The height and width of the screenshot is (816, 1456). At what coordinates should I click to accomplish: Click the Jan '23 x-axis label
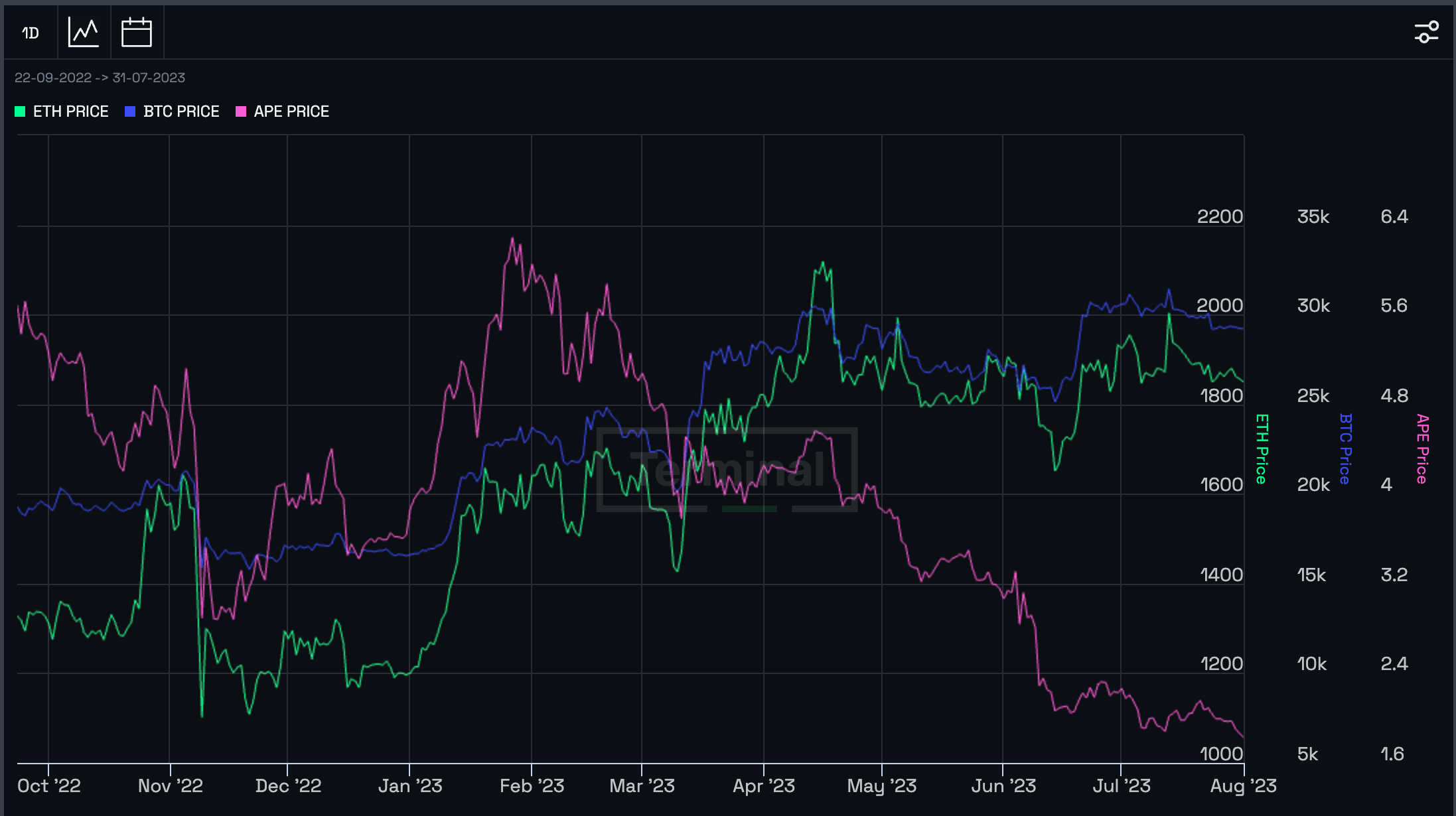click(x=410, y=786)
